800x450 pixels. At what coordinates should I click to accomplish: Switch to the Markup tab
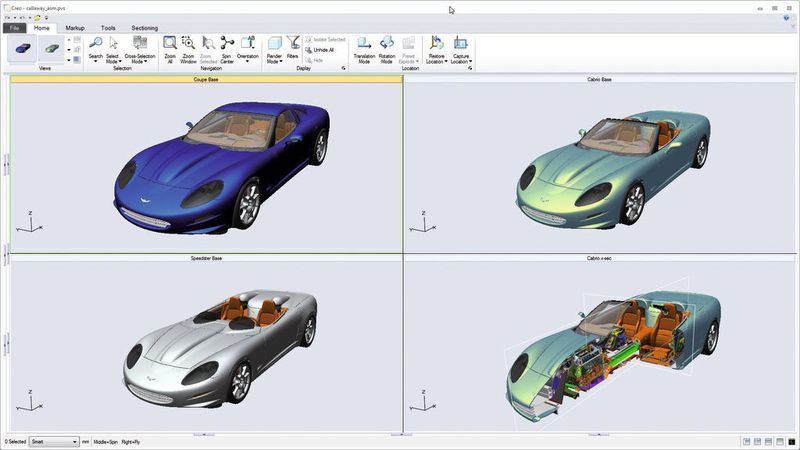tap(75, 28)
